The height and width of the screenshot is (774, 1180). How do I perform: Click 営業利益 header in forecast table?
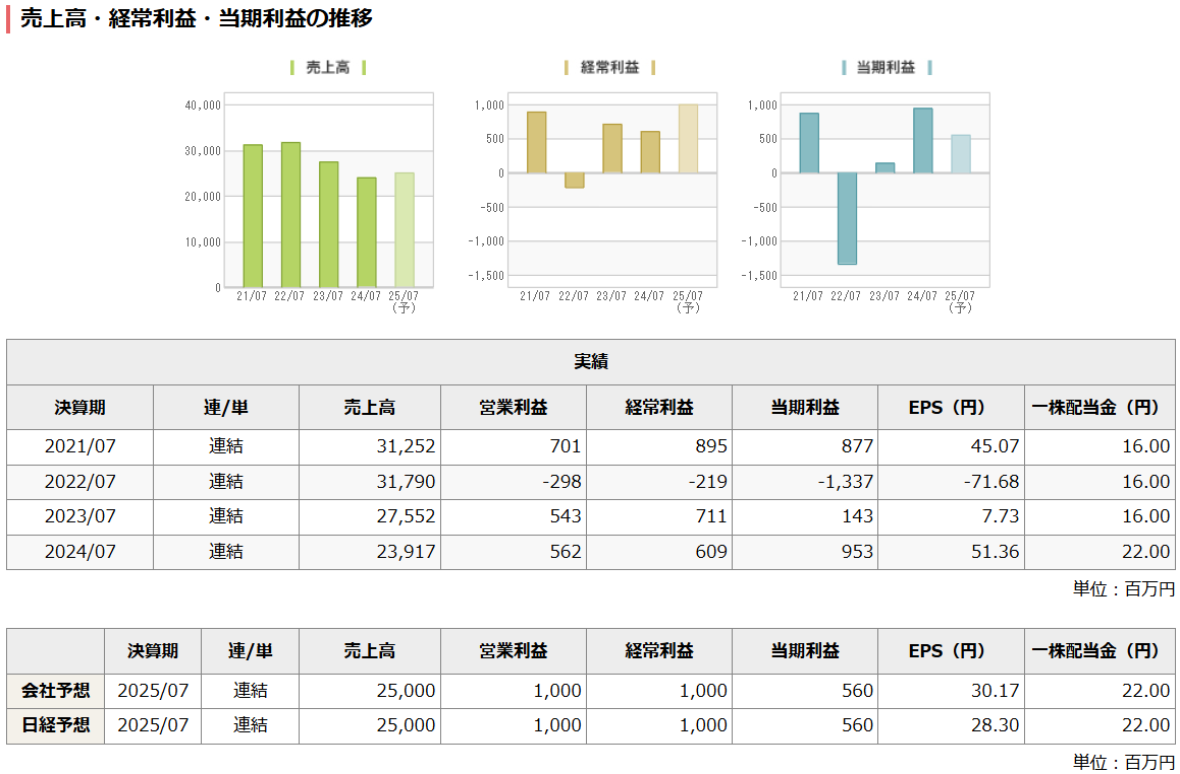[x=513, y=651]
